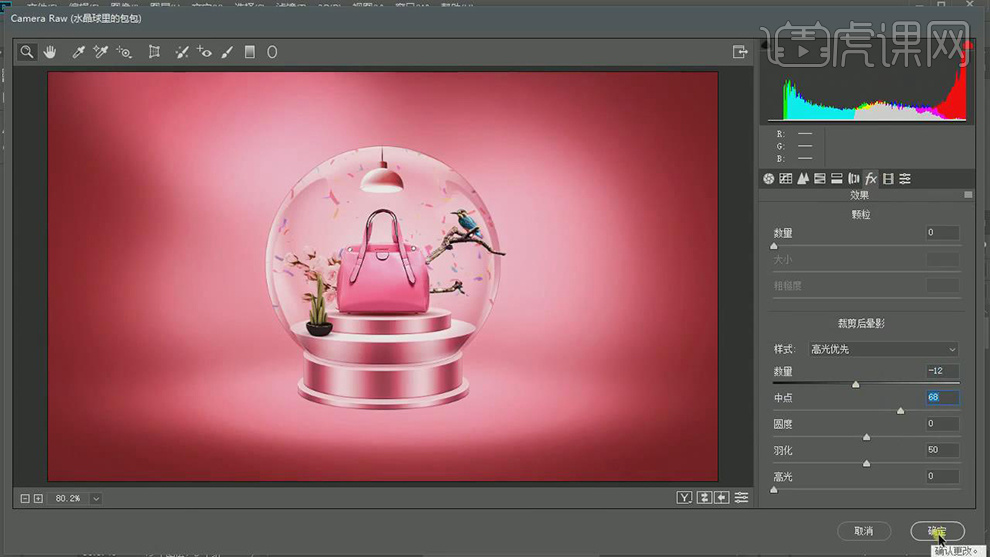Click the 高光 slider handle
Image resolution: width=990 pixels, height=557 pixels.
click(x=774, y=489)
